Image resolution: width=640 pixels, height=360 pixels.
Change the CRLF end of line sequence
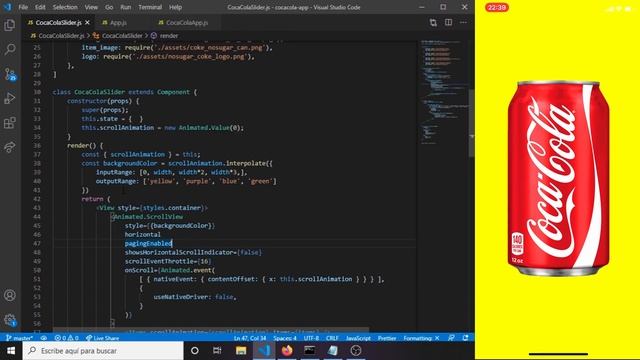point(332,338)
